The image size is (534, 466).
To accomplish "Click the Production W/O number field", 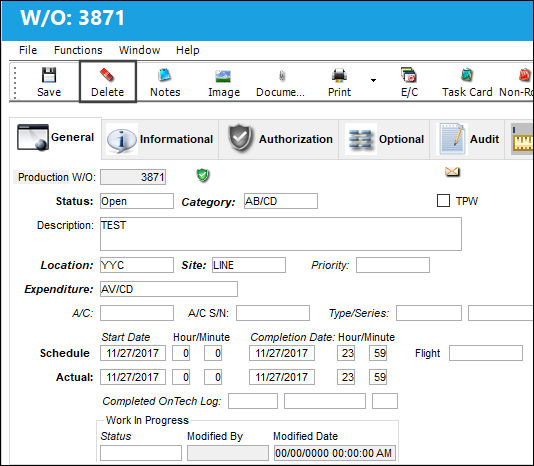I will 133,177.
